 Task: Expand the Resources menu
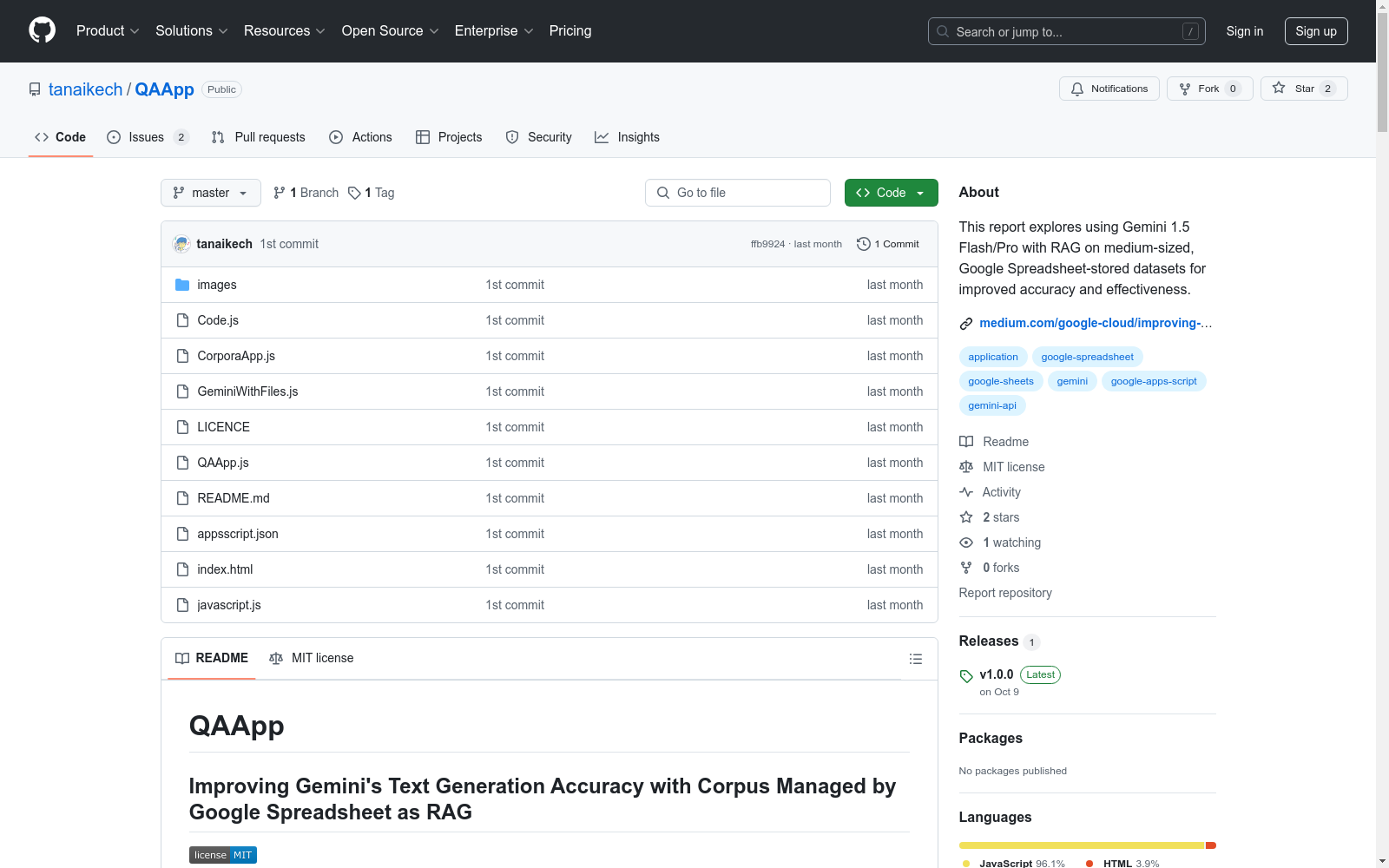click(x=285, y=31)
